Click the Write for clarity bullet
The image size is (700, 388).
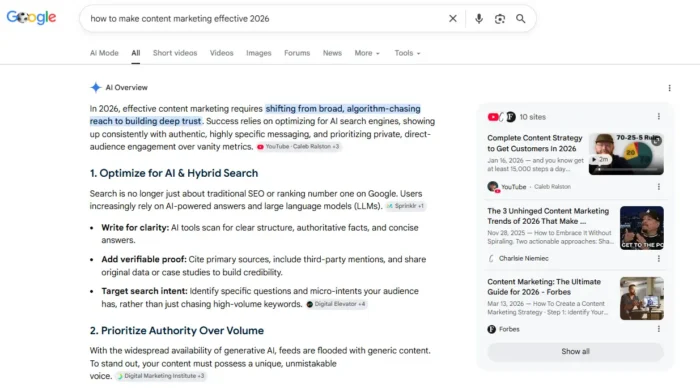[x=260, y=234]
